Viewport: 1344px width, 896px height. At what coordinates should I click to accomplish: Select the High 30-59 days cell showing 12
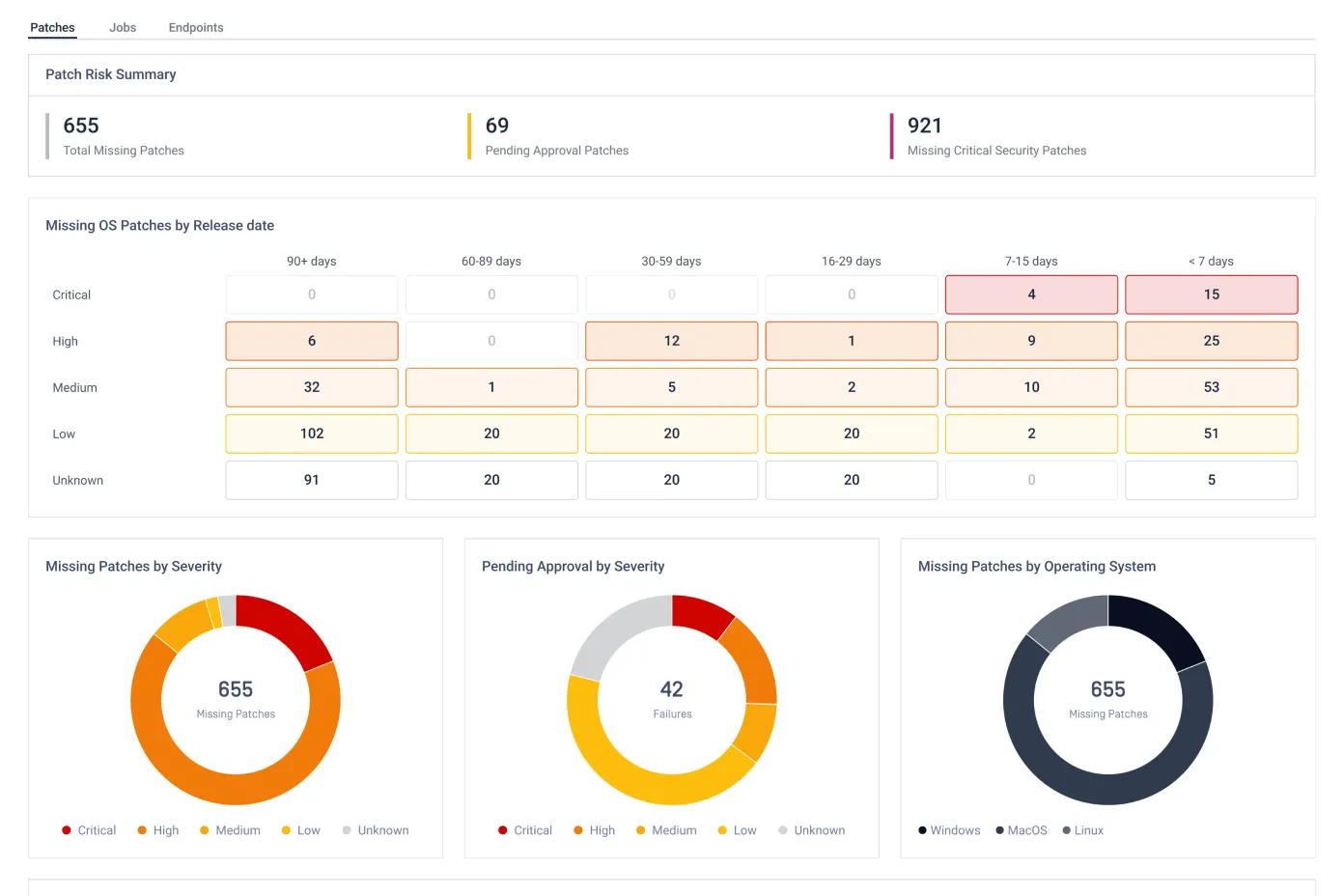click(x=671, y=341)
